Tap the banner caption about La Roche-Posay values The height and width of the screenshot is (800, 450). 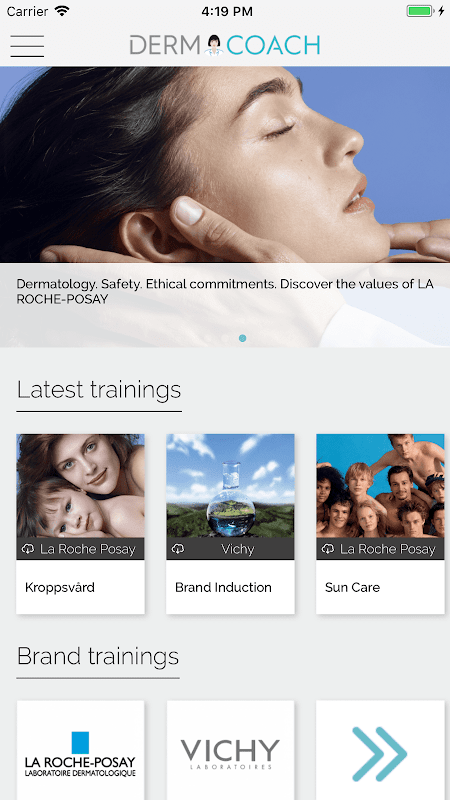225,291
